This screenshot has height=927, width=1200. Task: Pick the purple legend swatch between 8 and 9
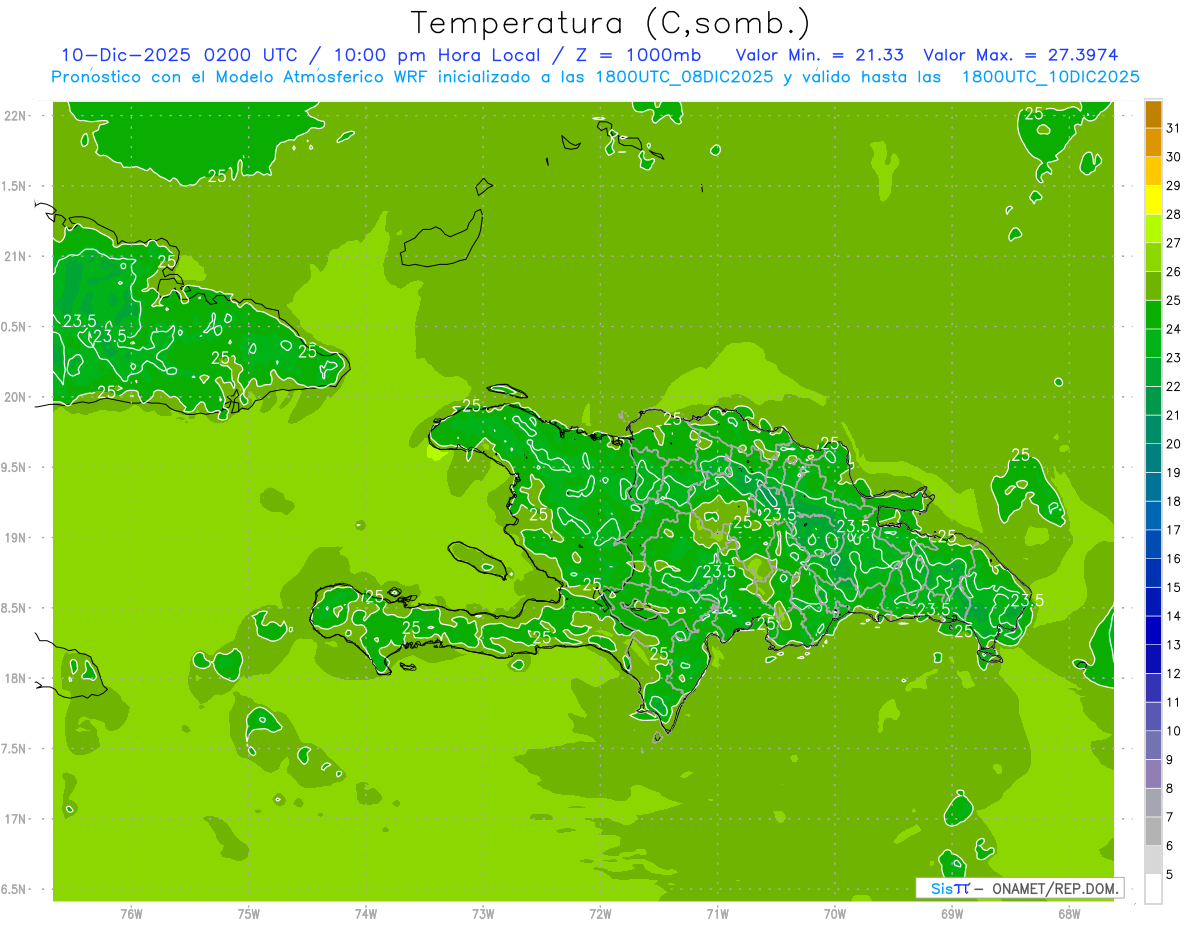(x=1153, y=774)
